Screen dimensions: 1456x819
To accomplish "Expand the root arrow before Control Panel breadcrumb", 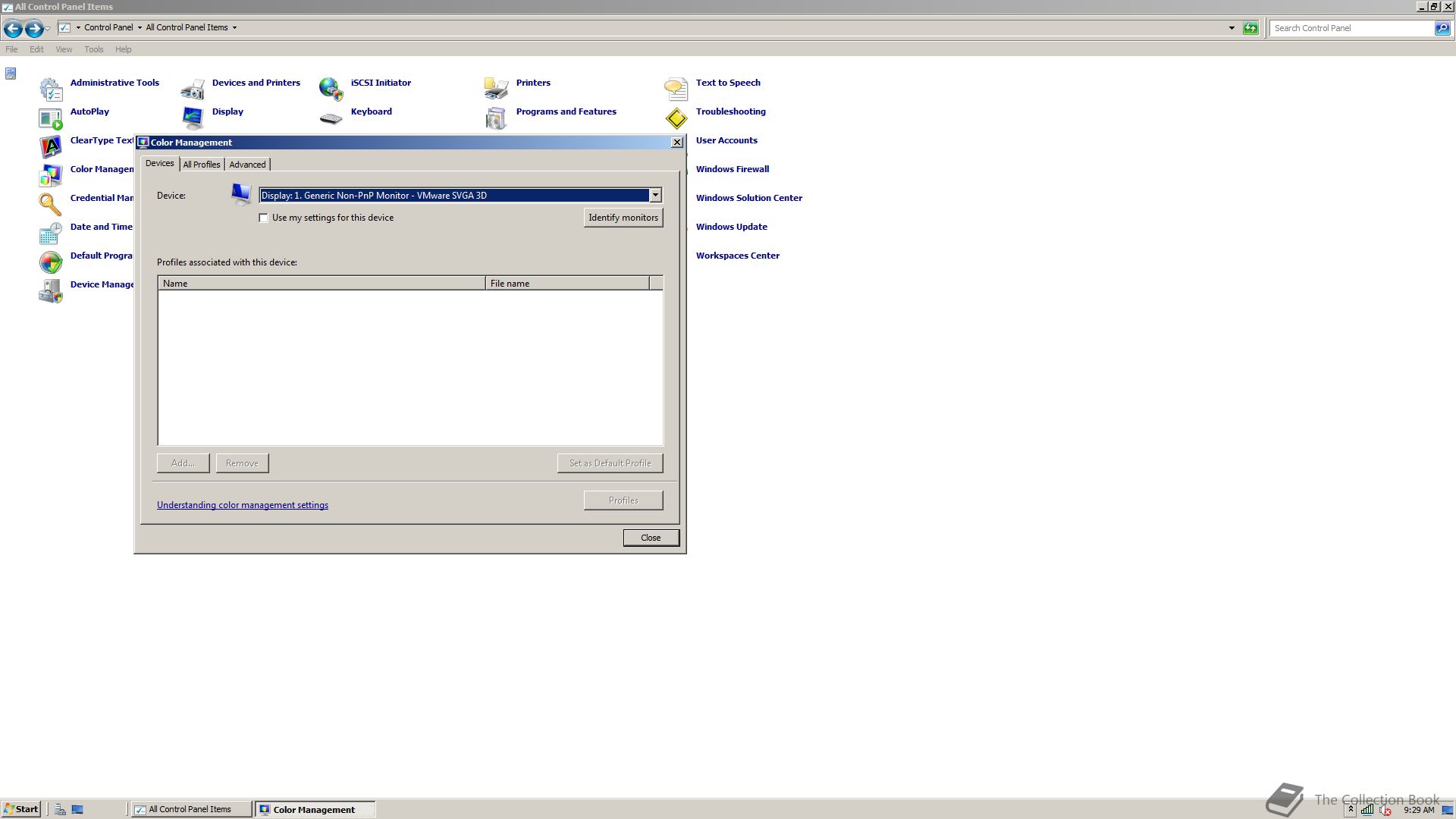I will click(78, 27).
